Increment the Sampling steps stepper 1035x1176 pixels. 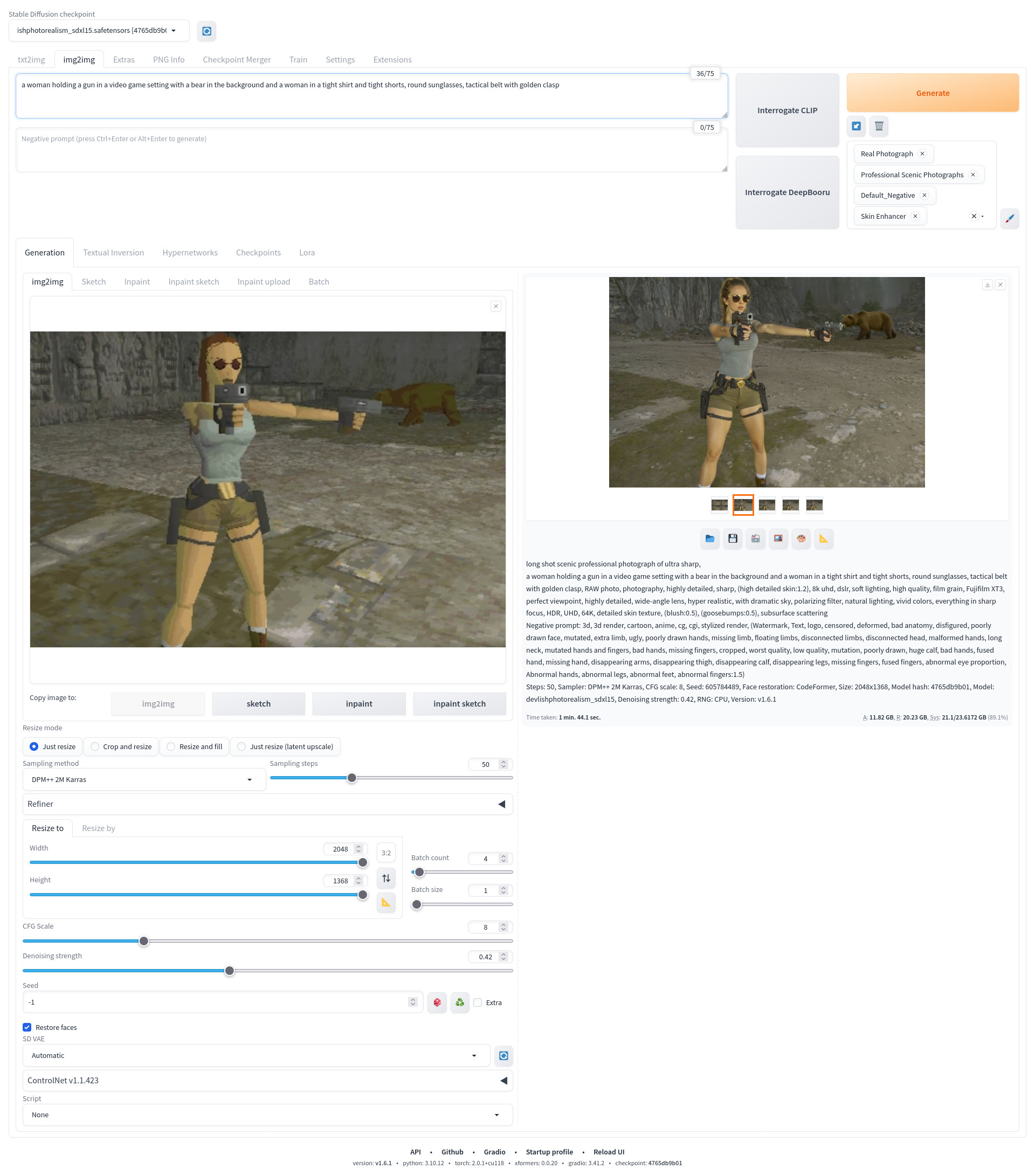pyautogui.click(x=503, y=762)
